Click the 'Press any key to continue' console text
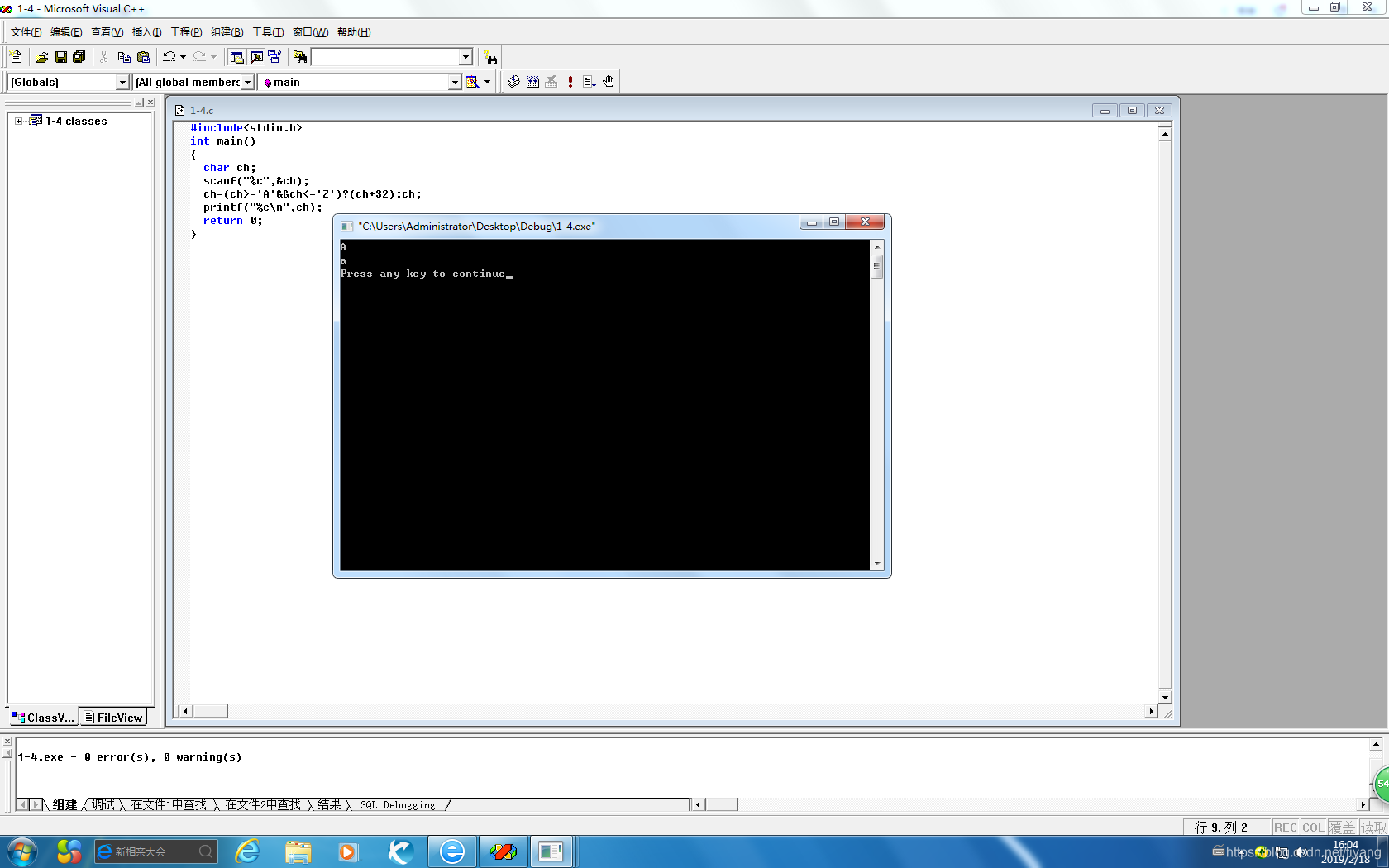This screenshot has height=868, width=1389. 422,274
